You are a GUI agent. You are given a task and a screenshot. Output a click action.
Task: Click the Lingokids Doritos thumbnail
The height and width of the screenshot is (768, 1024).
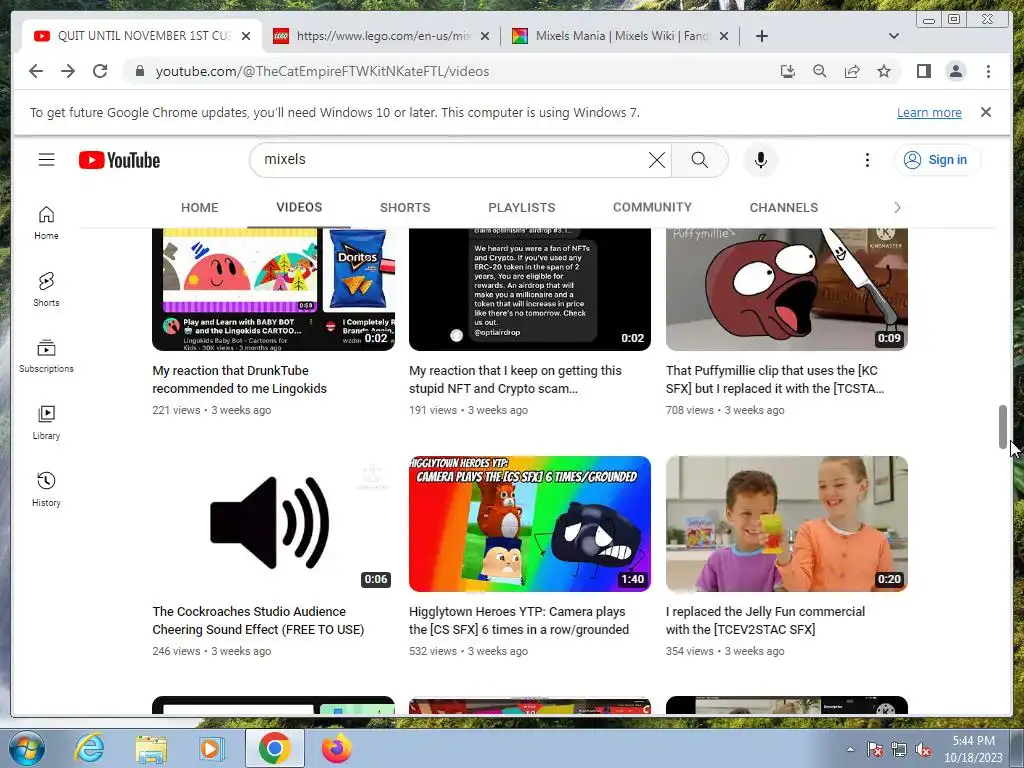[273, 289]
